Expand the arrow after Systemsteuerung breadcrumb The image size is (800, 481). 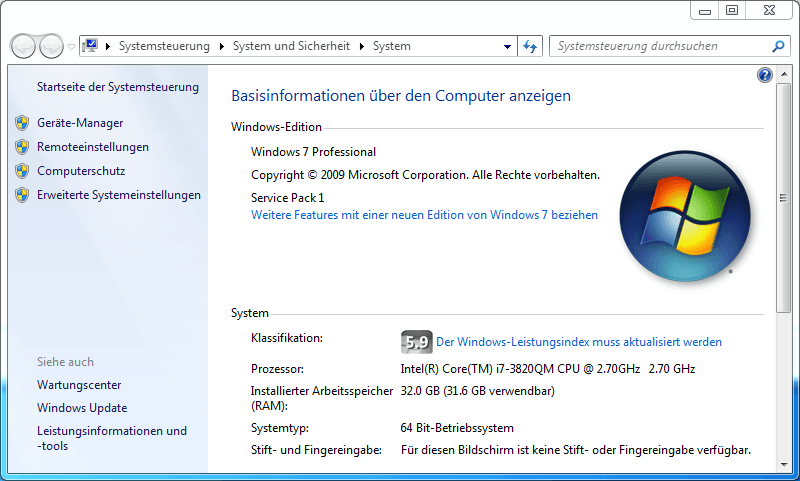[x=221, y=46]
